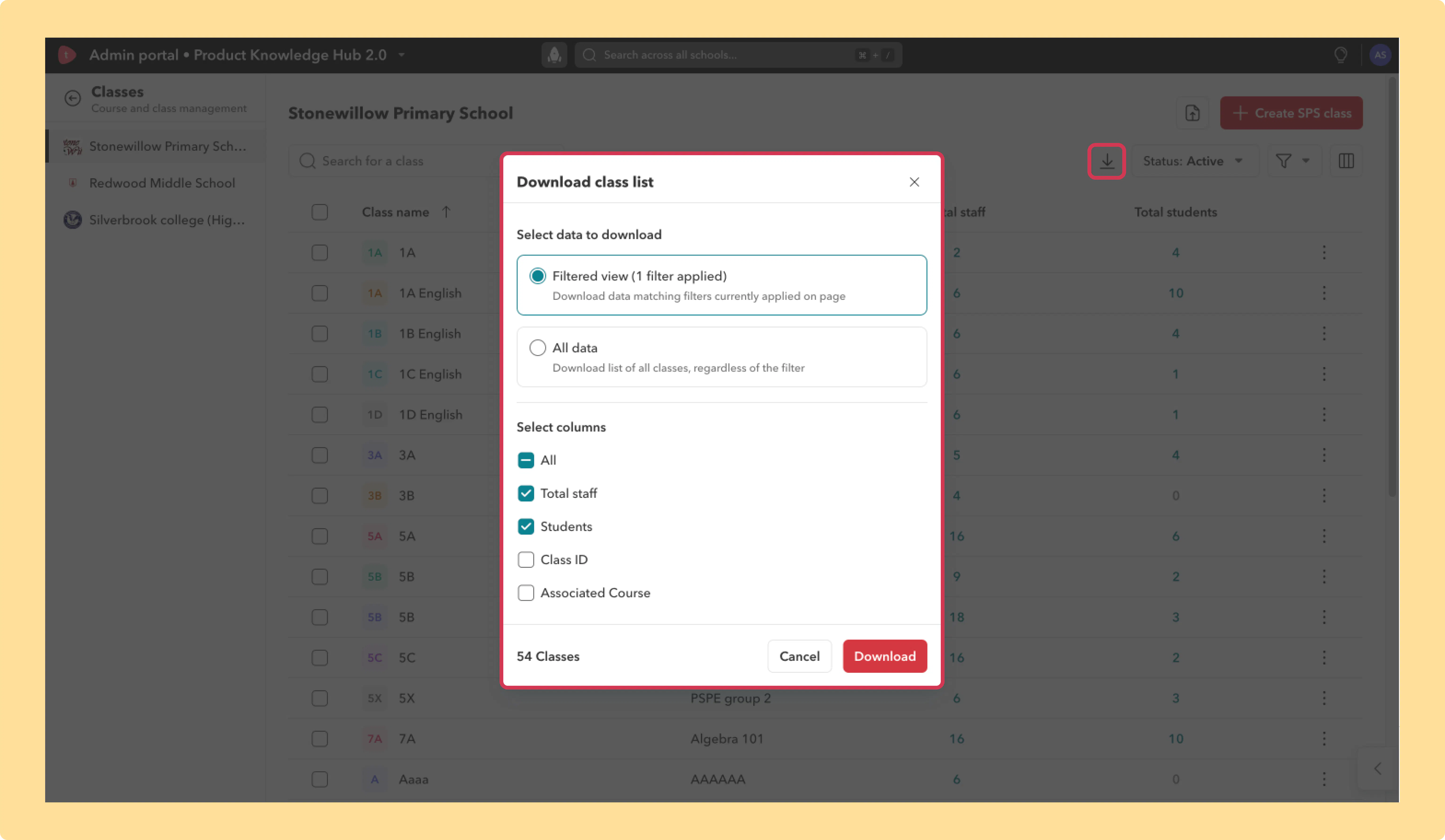Click the Aaaa class name

tap(413, 780)
